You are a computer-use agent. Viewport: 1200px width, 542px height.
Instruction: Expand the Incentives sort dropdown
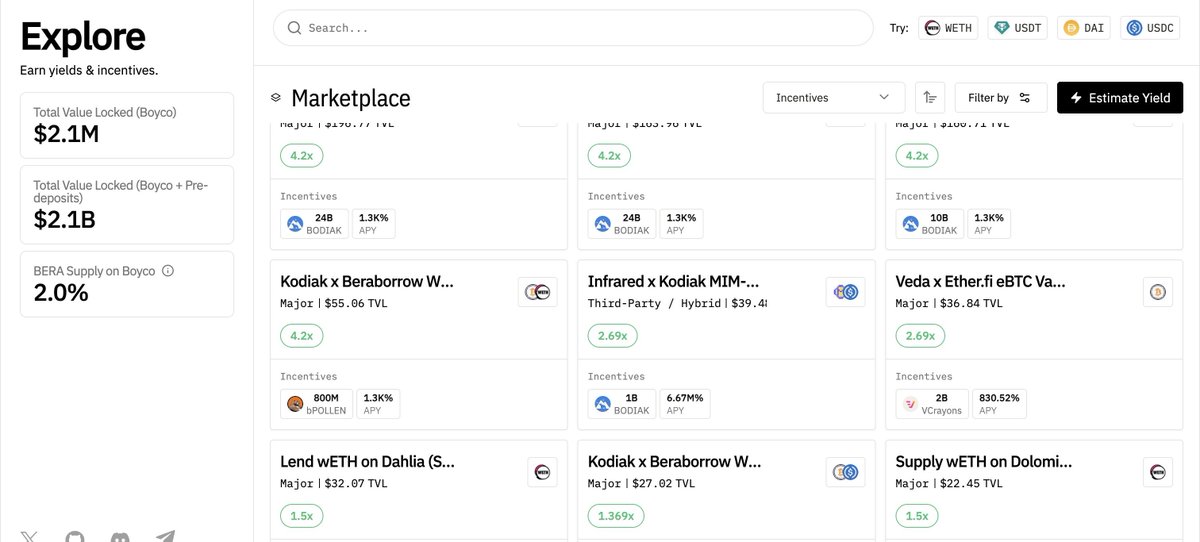coord(834,97)
